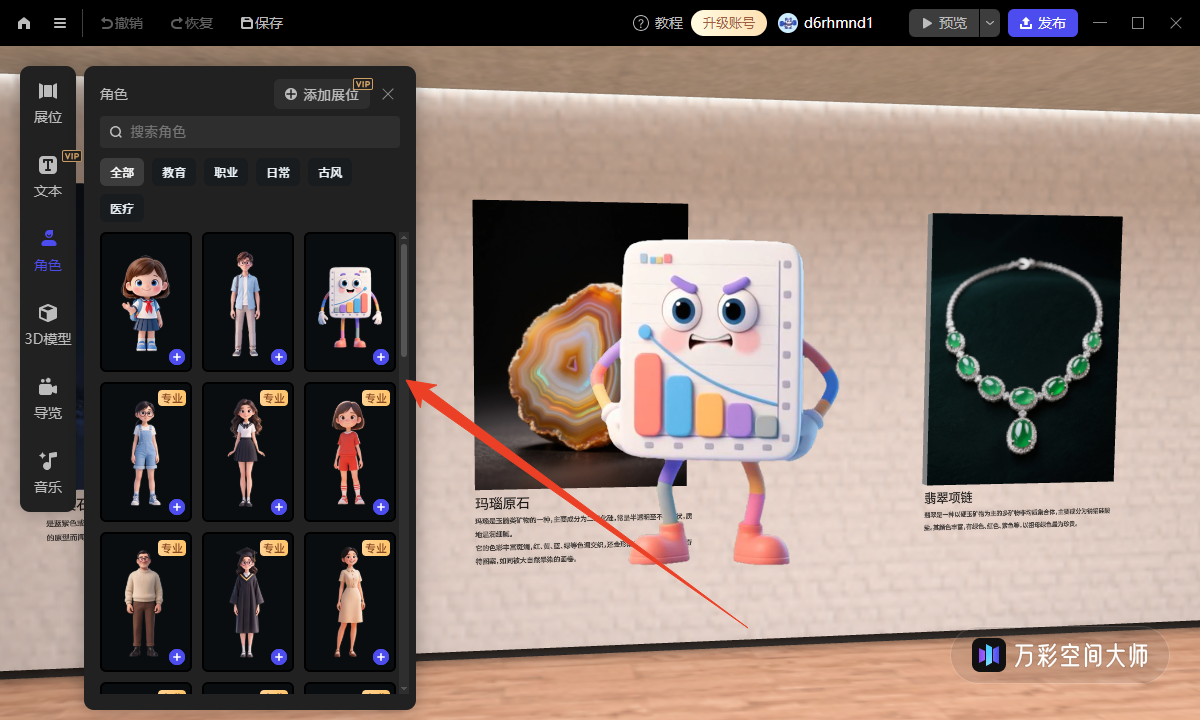Viewport: 1200px width, 720px height.
Task: Click the home icon in top bar
Action: (24, 23)
